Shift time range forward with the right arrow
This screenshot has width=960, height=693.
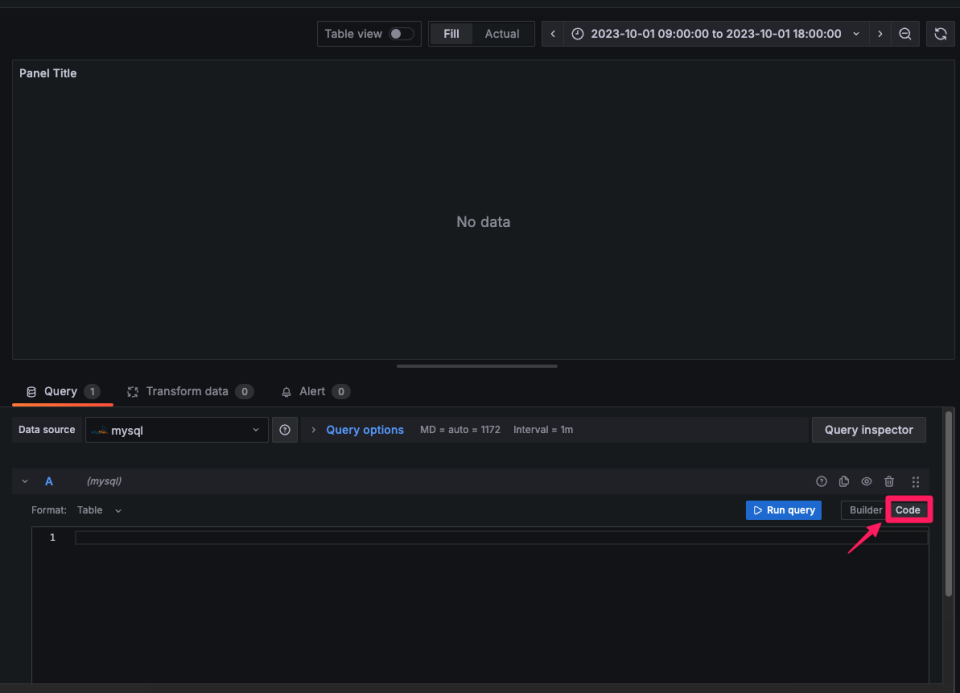pos(879,33)
